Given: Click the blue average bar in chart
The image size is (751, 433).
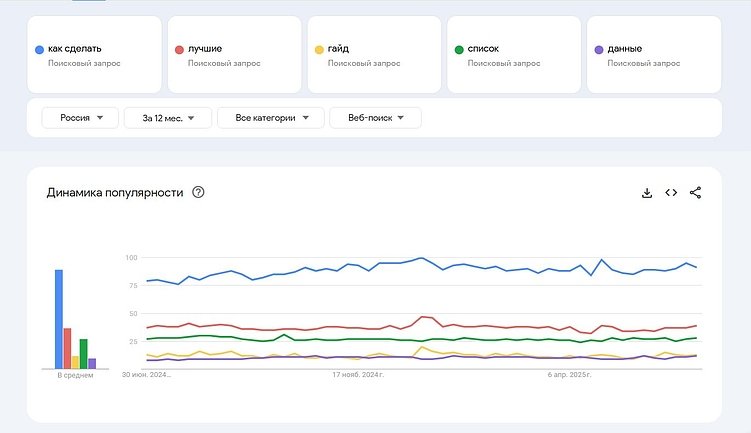Looking at the screenshot, I should pyautogui.click(x=59, y=320).
